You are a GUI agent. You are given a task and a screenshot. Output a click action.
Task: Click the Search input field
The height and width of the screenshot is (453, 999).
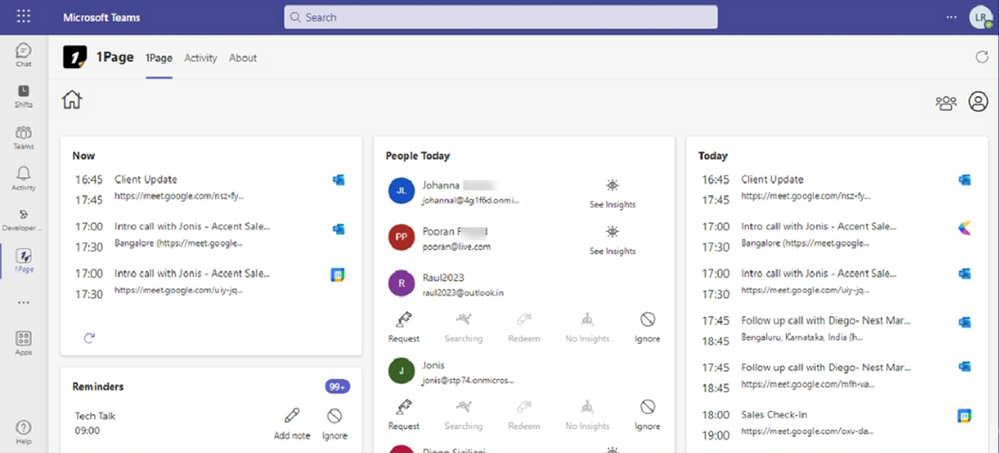pos(500,17)
